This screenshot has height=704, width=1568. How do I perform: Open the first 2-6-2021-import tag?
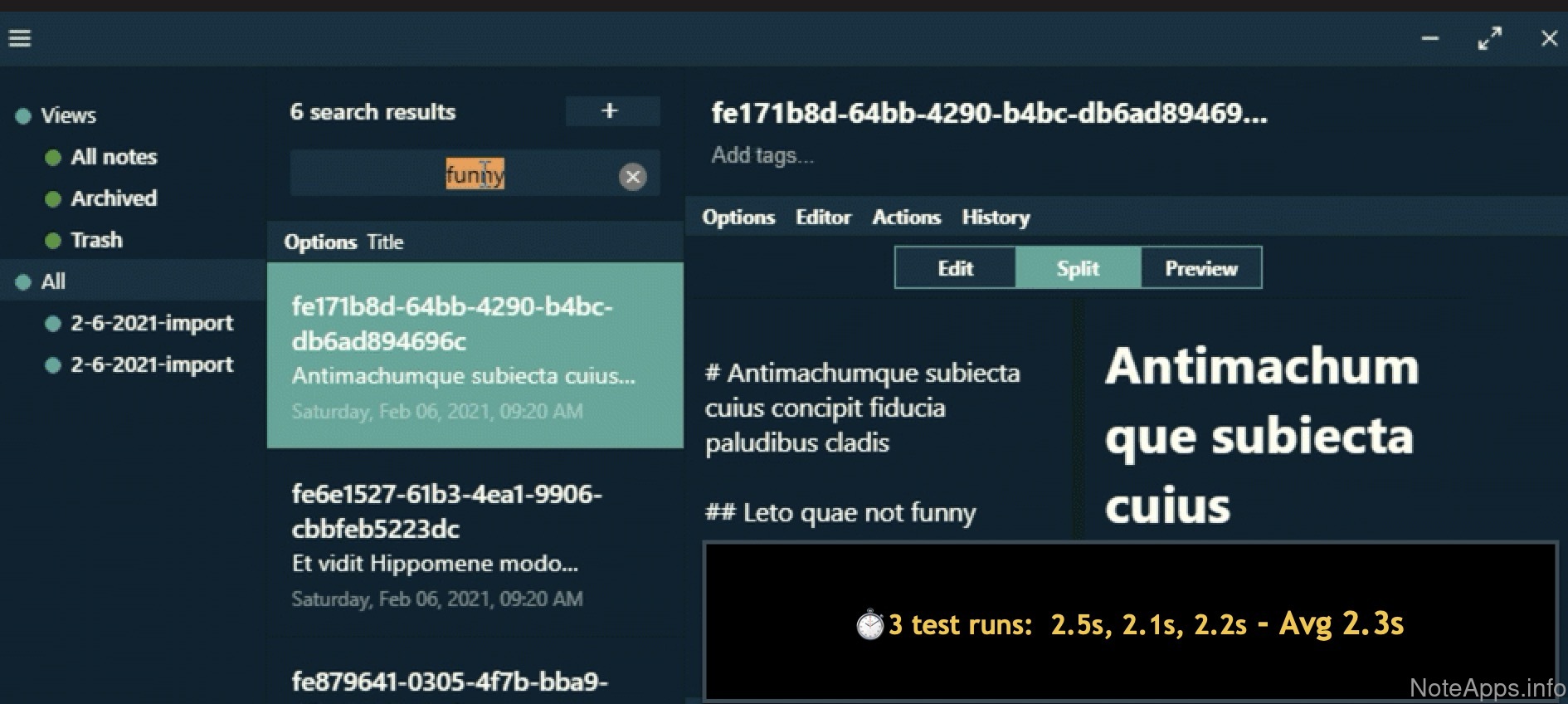click(151, 323)
